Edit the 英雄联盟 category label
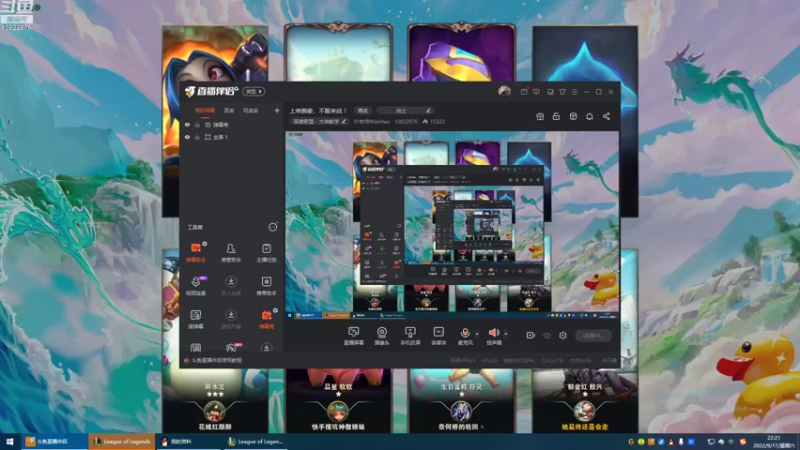 (x=319, y=121)
